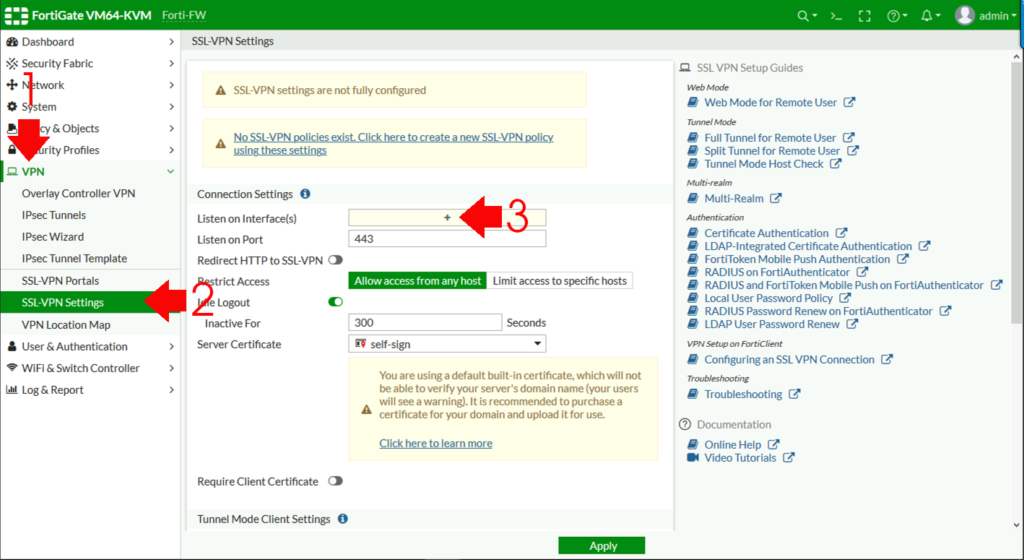Open FortiToken Mobile Push Authentication guide
Viewport: 1024px width, 560px height.
tap(797, 258)
